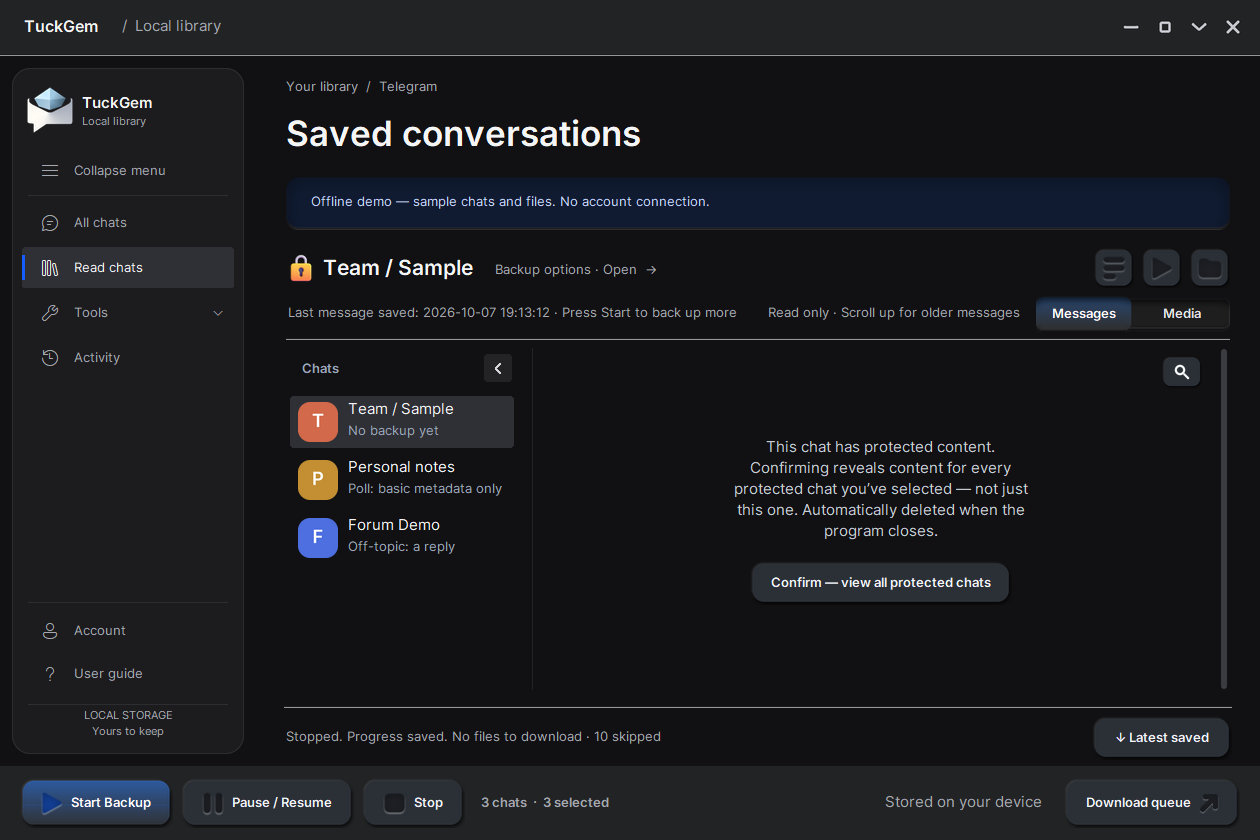The image size is (1260, 840).
Task: Click the TuckGem envelope gem logo
Action: [50, 110]
